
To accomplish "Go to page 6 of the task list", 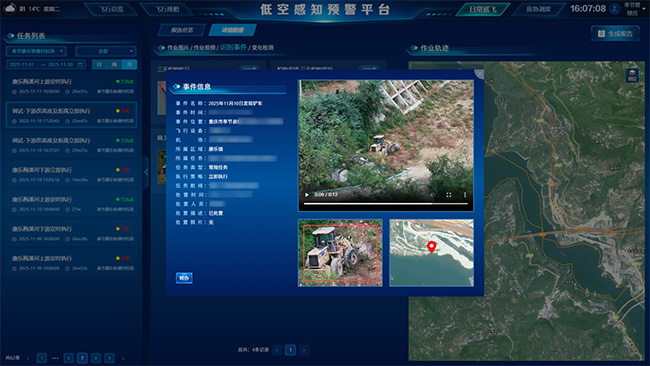I will tap(69, 358).
